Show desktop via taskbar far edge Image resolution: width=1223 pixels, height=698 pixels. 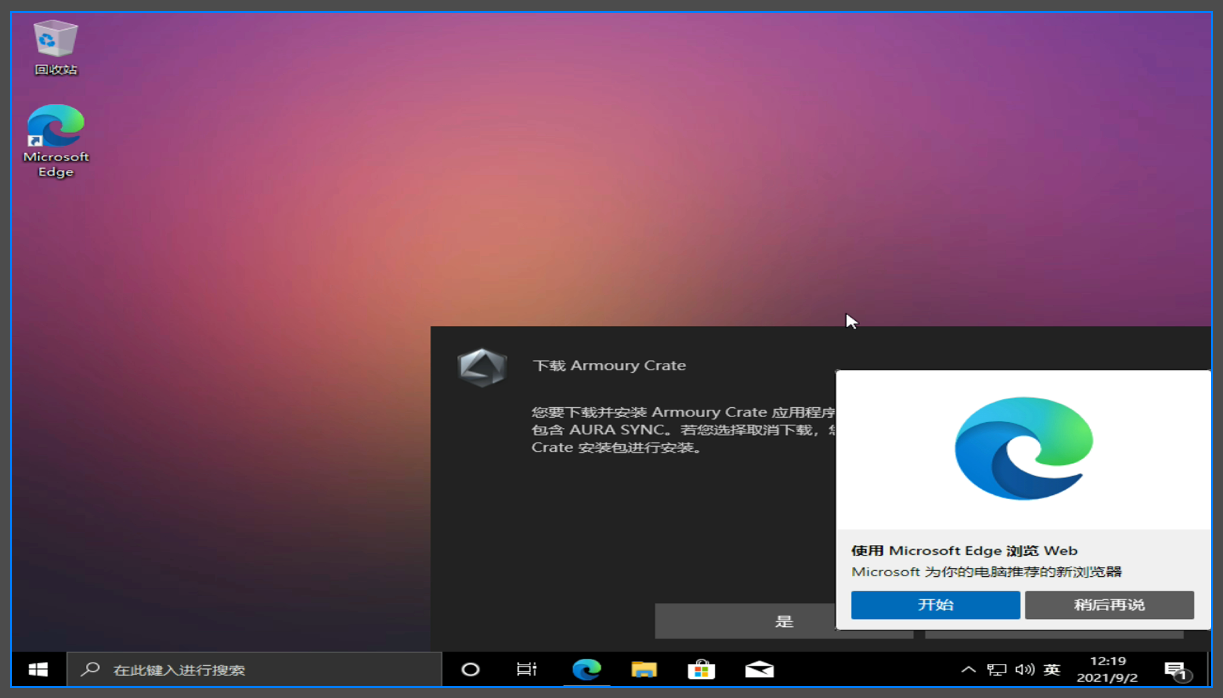pyautogui.click(x=1208, y=669)
